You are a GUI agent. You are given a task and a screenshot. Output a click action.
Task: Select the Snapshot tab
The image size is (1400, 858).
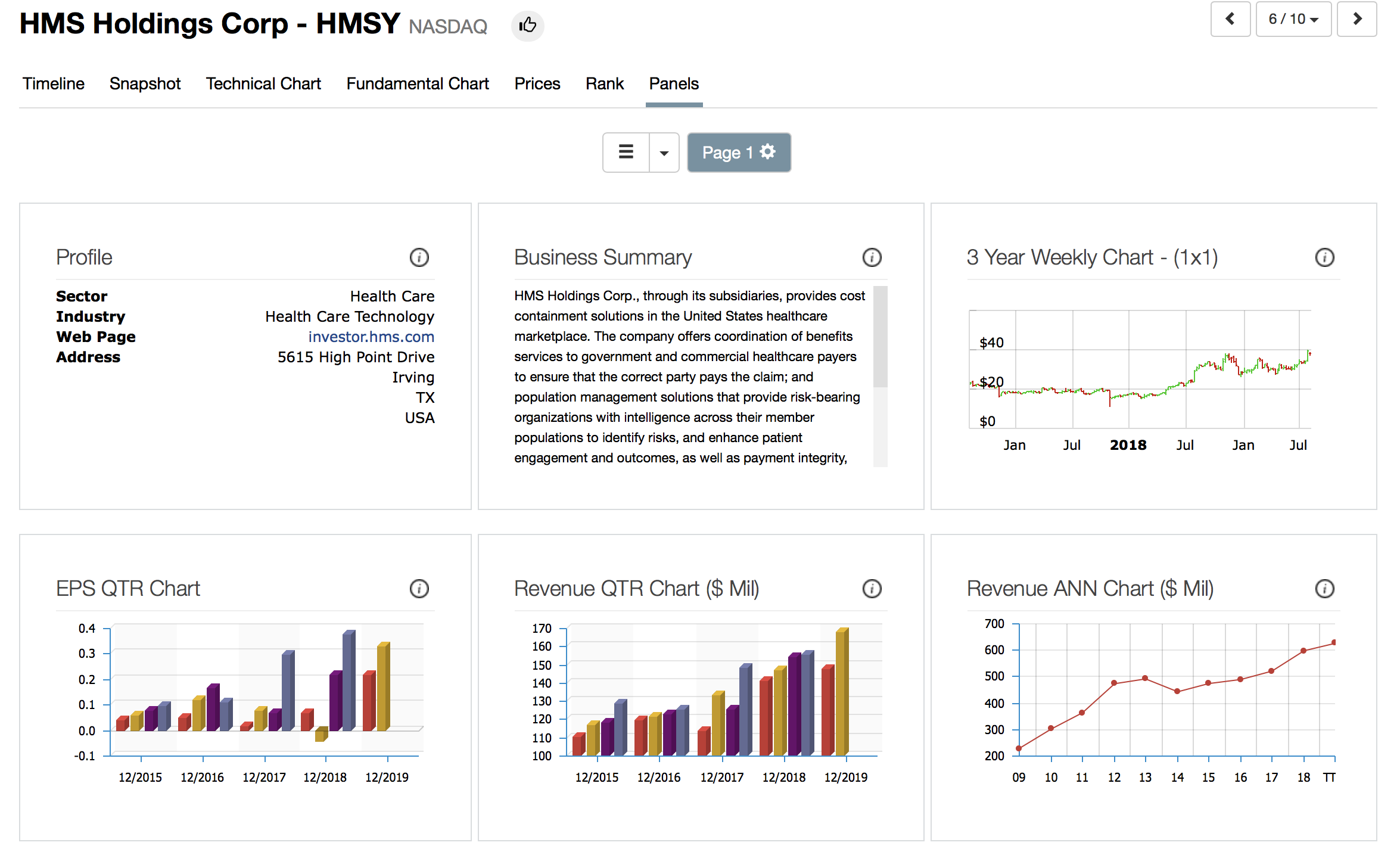point(145,83)
